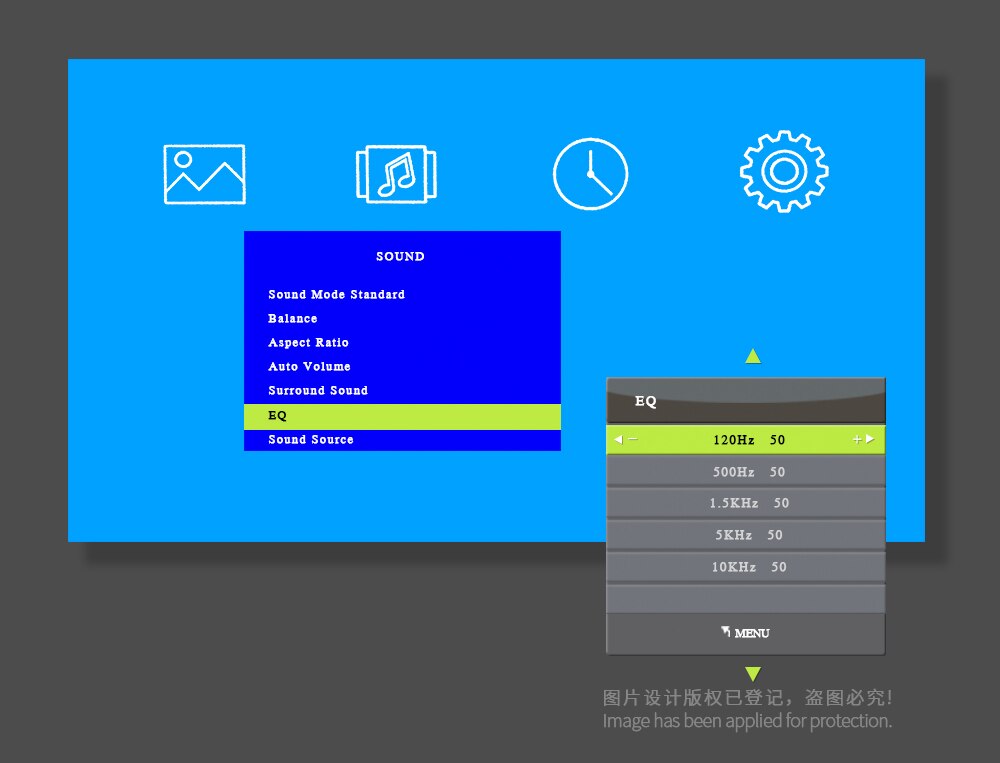Select the 1.5KHz equalizer band
The width and height of the screenshot is (1000, 763).
tap(746, 503)
